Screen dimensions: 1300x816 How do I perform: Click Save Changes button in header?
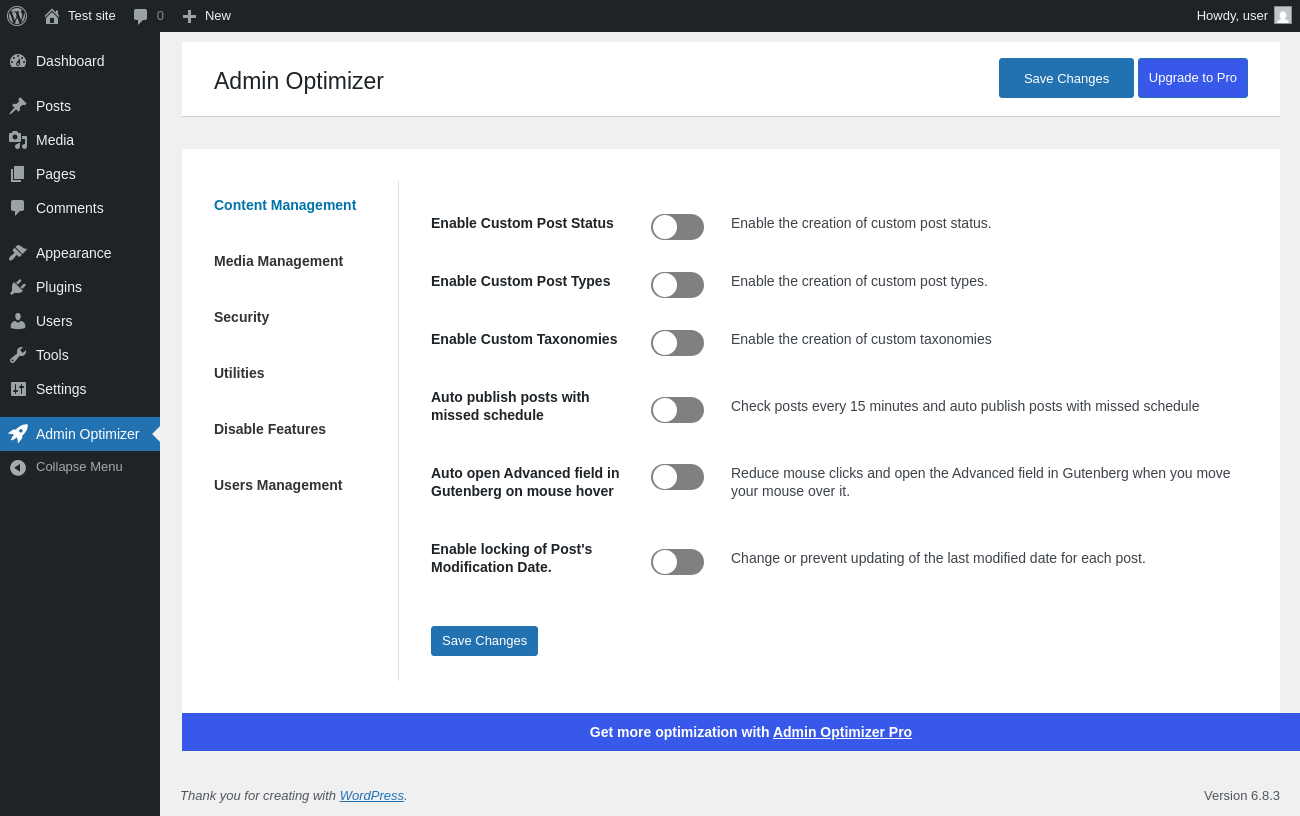point(1066,78)
